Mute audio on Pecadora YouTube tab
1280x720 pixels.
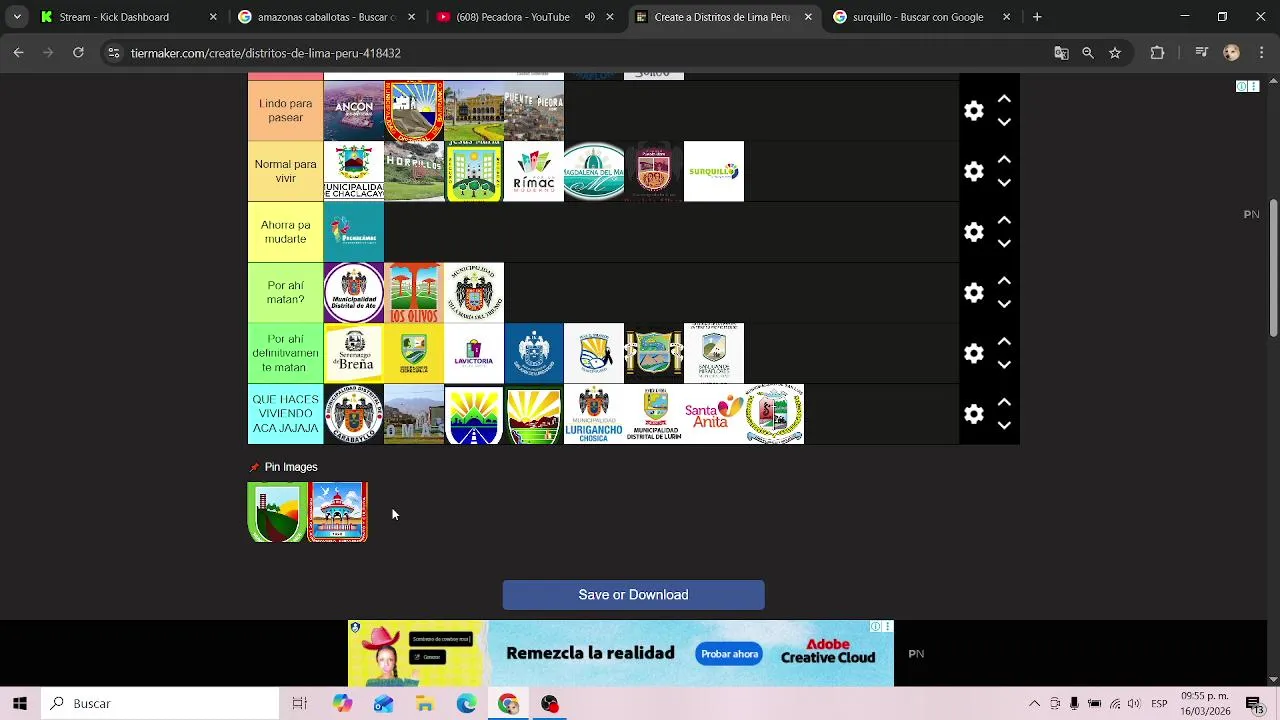pos(589,17)
